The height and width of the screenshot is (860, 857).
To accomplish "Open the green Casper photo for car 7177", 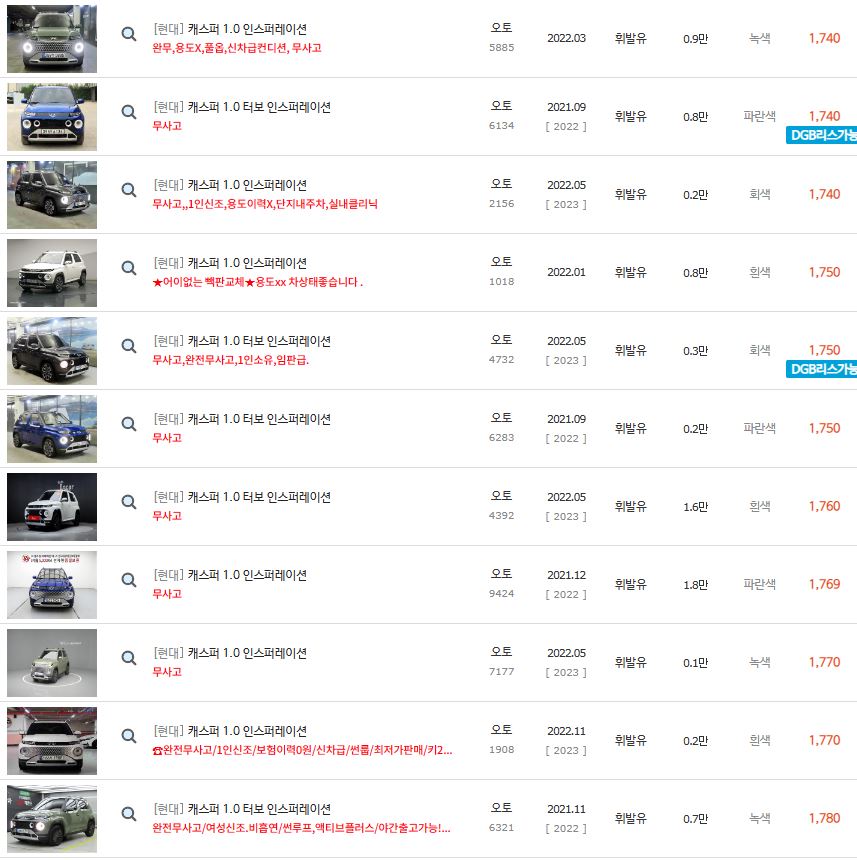I will [52, 663].
